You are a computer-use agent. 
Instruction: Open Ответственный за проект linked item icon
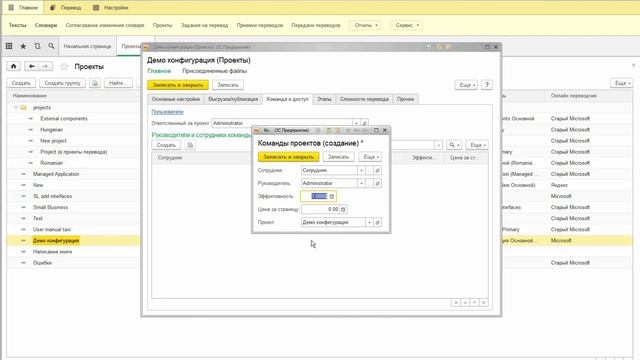click(365, 123)
